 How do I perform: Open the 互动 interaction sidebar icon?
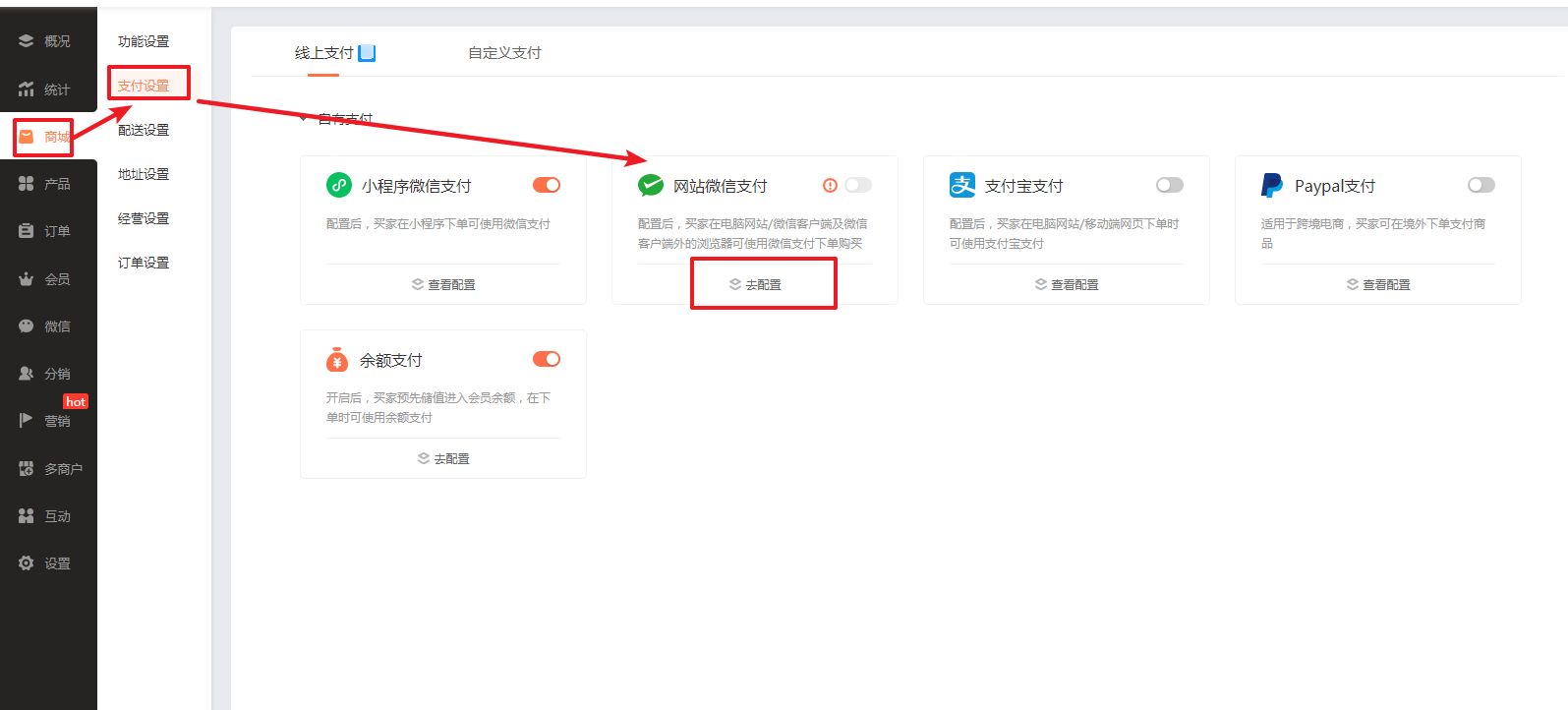pyautogui.click(x=27, y=516)
